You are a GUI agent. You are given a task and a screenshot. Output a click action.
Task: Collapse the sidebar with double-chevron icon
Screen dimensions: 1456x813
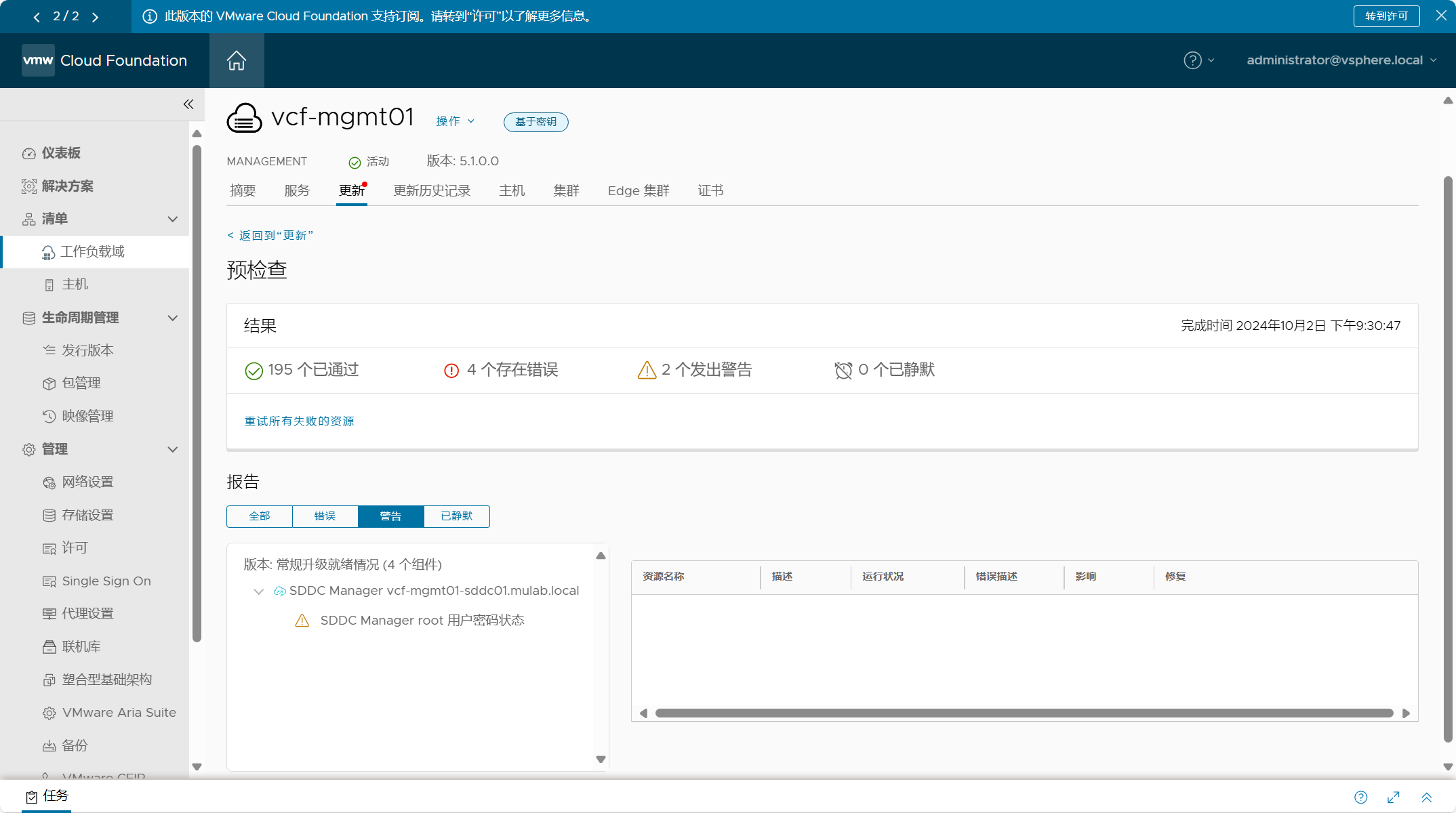[x=188, y=104]
